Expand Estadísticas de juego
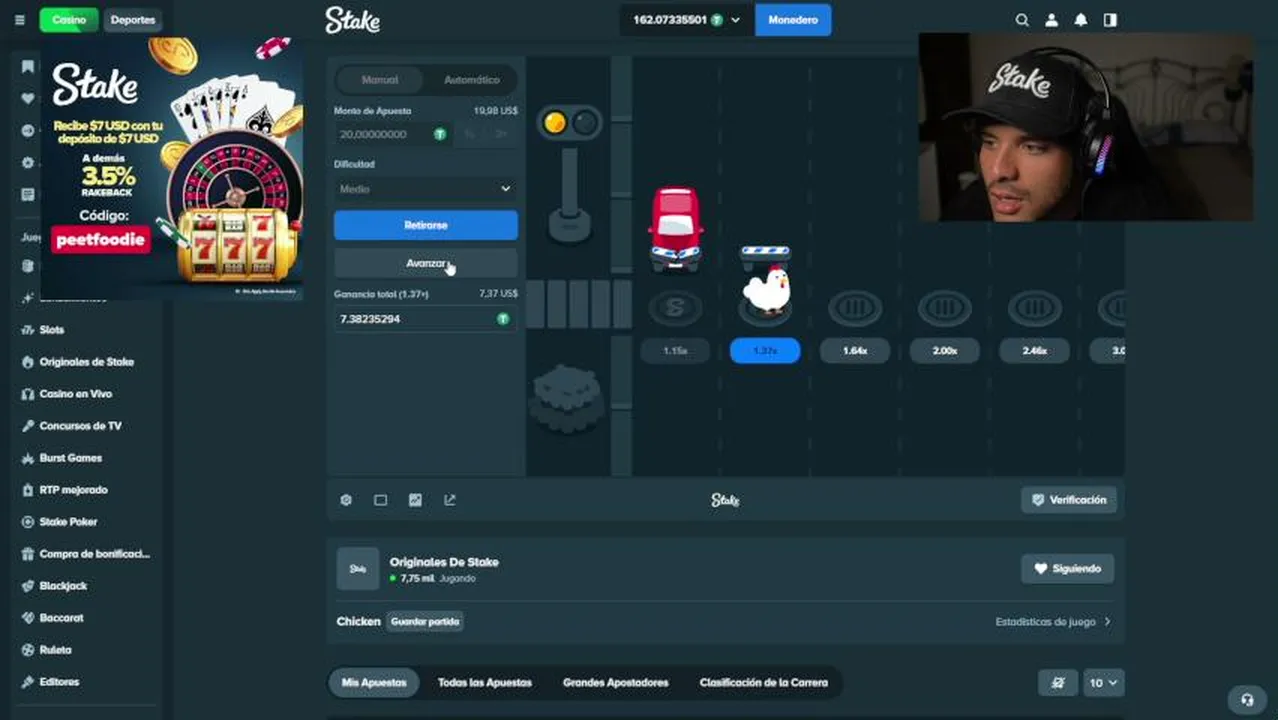The height and width of the screenshot is (720, 1278). 1053,622
